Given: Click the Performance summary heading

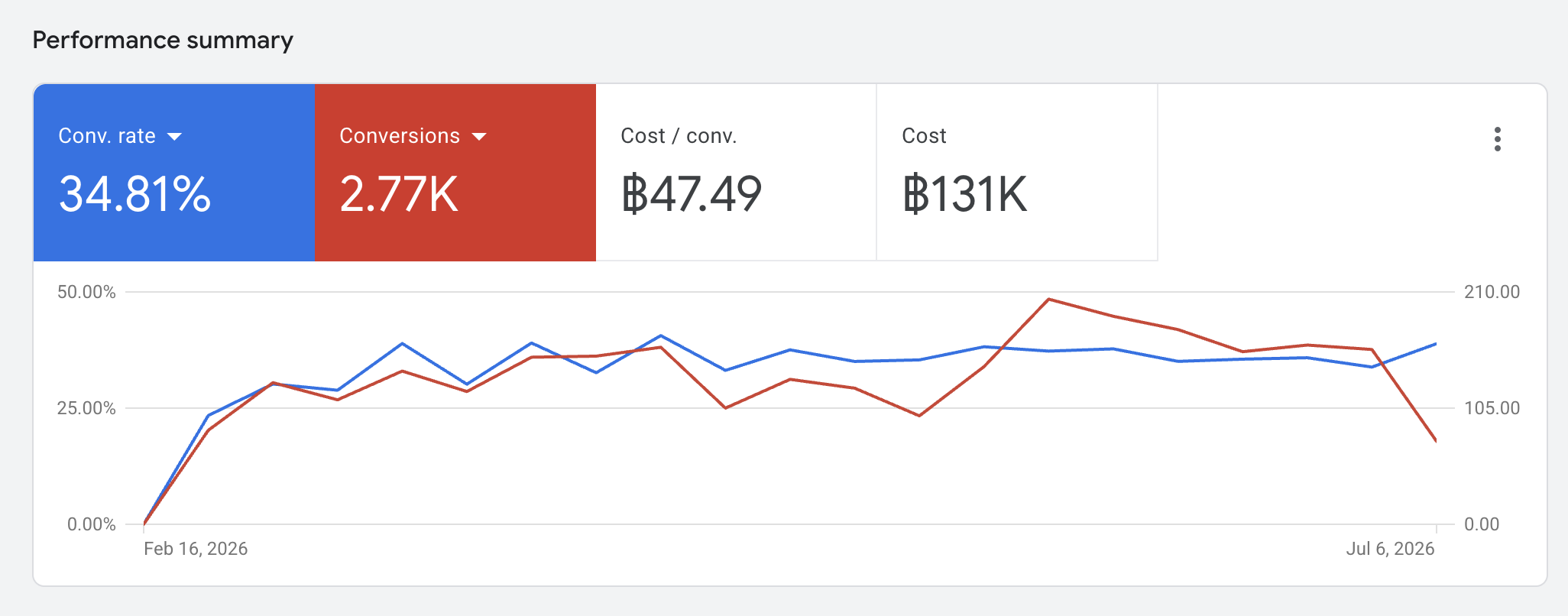Looking at the screenshot, I should pyautogui.click(x=163, y=40).
